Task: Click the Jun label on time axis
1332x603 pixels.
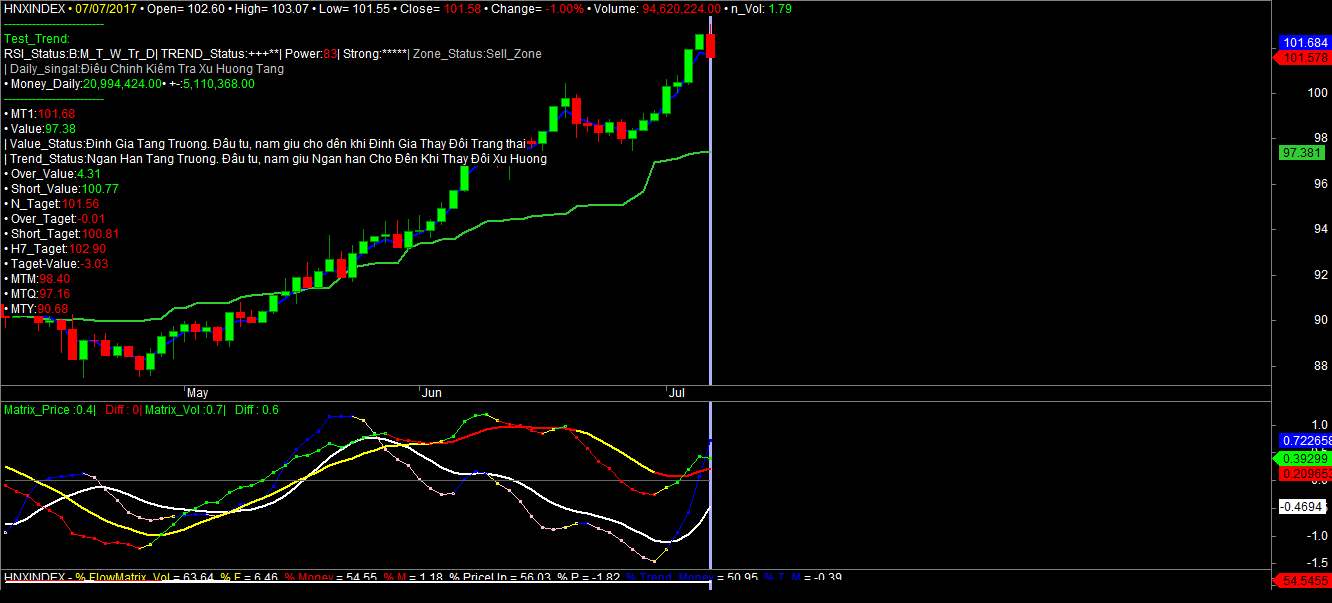Action: coord(431,394)
